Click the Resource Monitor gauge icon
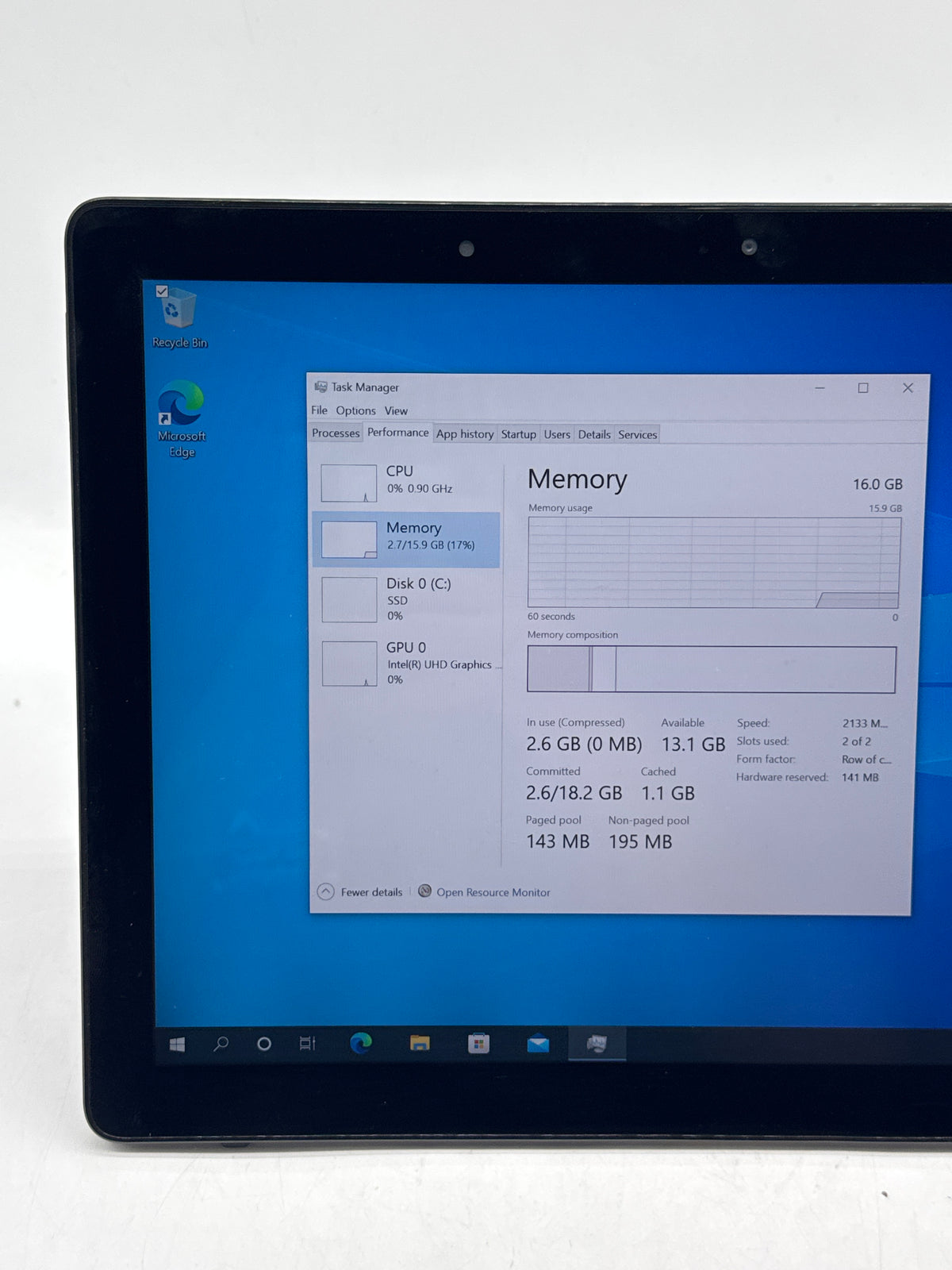 tap(424, 891)
